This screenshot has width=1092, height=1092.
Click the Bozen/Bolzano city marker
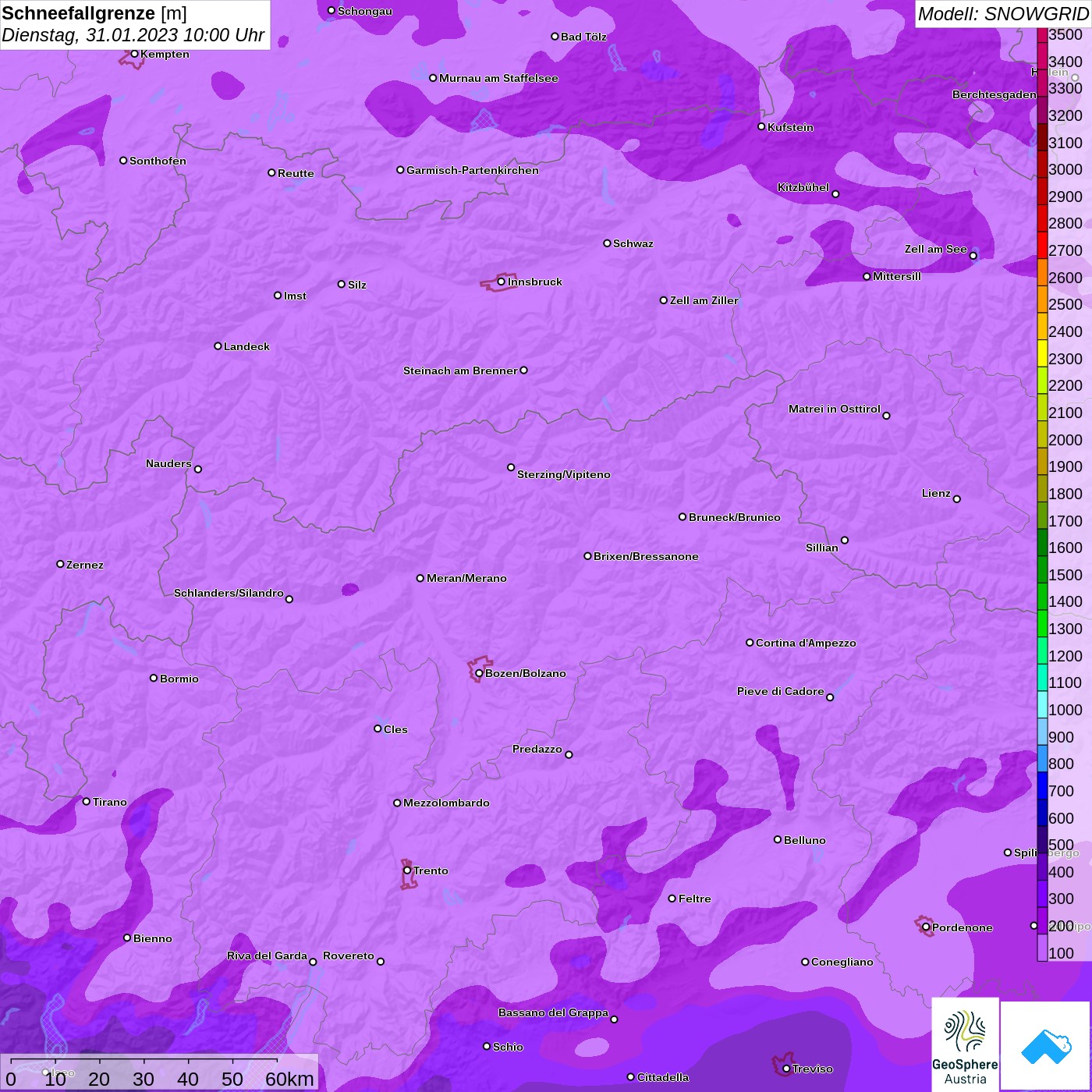click(479, 673)
